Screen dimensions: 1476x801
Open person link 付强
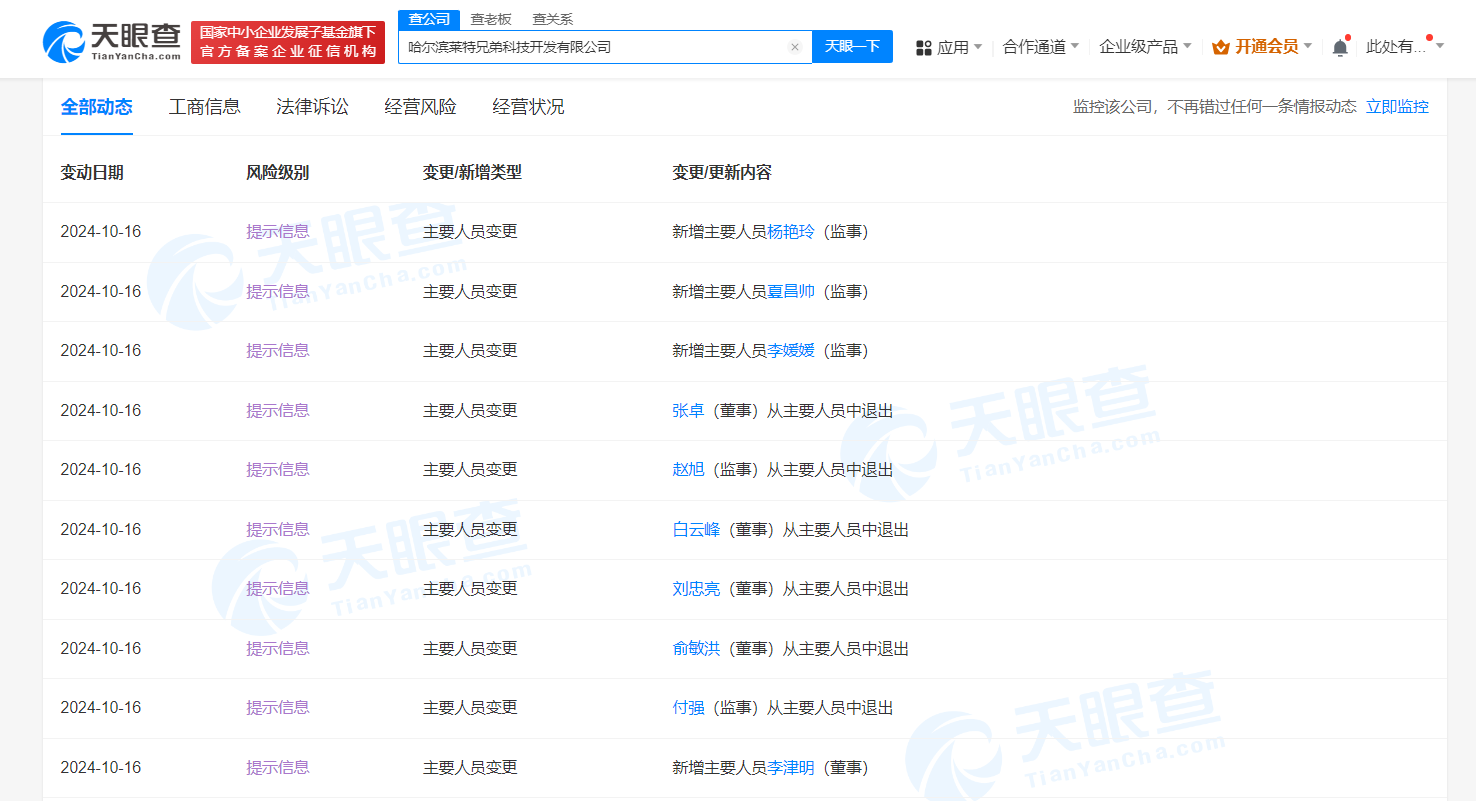pos(689,708)
